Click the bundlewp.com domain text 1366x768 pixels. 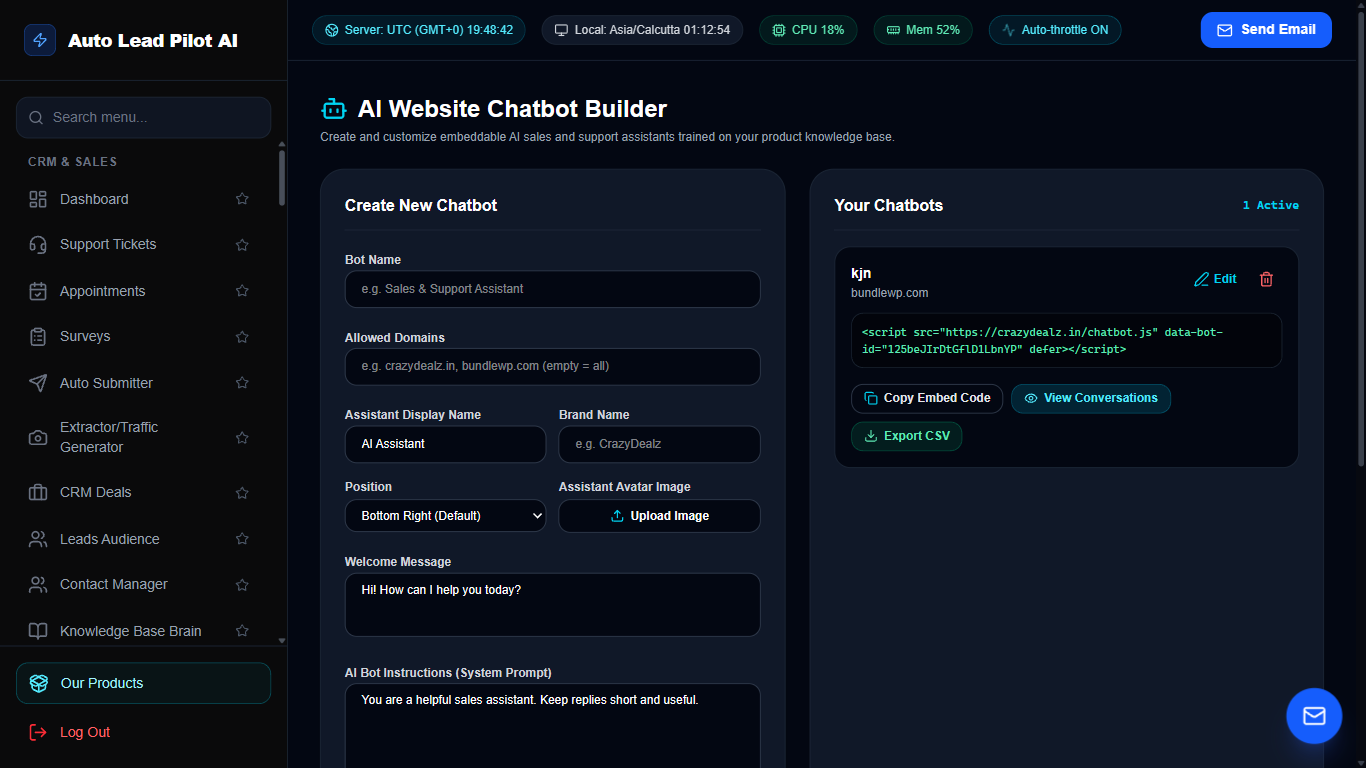click(890, 293)
